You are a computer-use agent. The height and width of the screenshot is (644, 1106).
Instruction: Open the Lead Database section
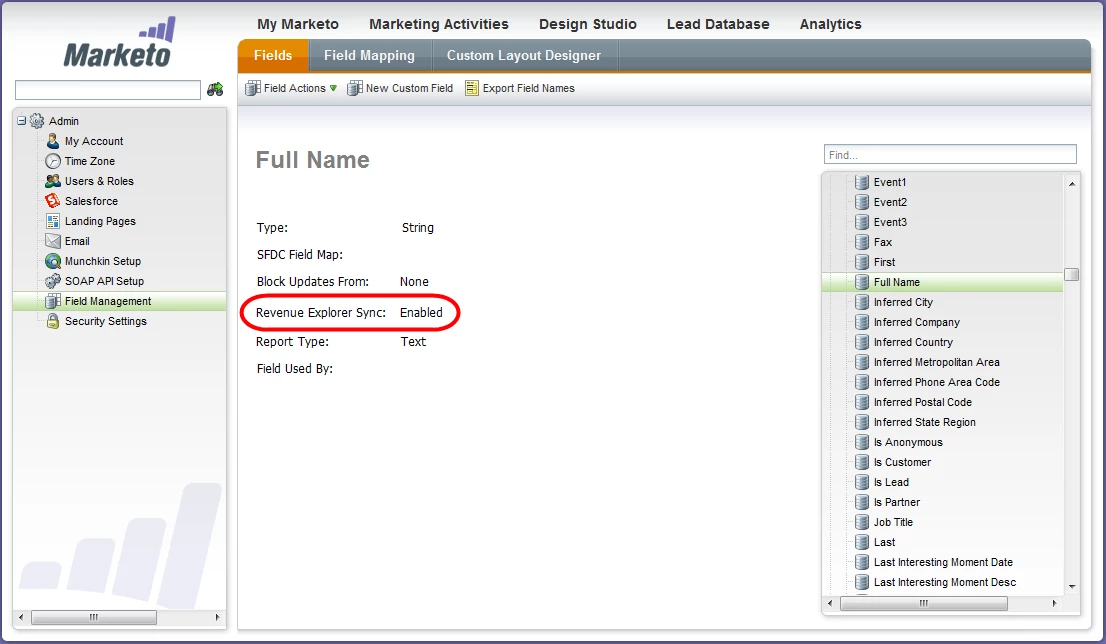point(718,24)
